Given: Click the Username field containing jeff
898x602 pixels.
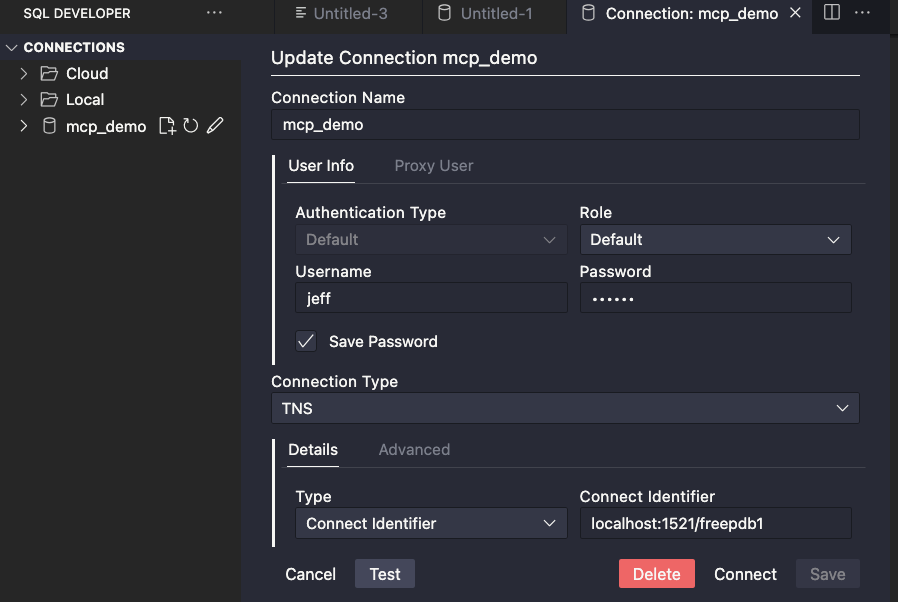Looking at the screenshot, I should coord(431,298).
